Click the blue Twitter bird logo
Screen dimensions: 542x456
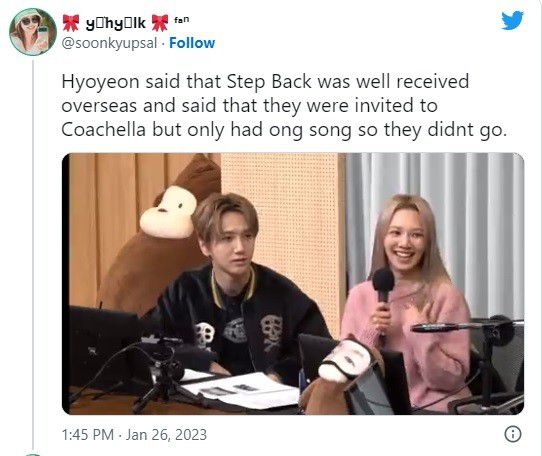point(513,20)
